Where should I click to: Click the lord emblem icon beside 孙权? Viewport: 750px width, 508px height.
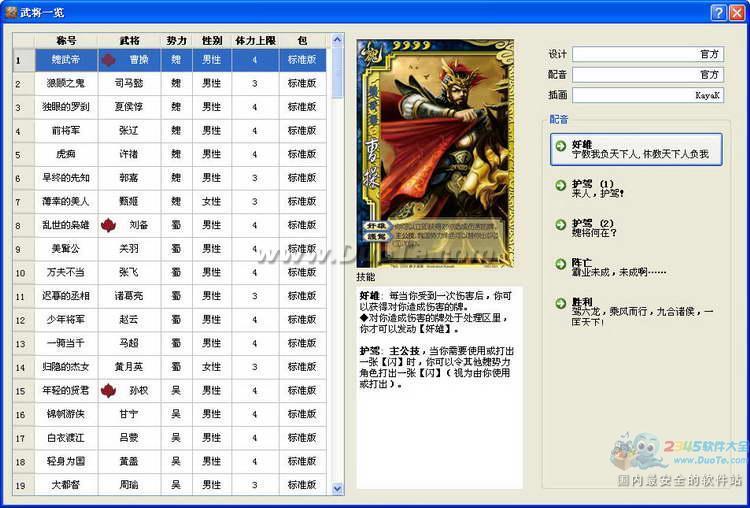(x=110, y=390)
